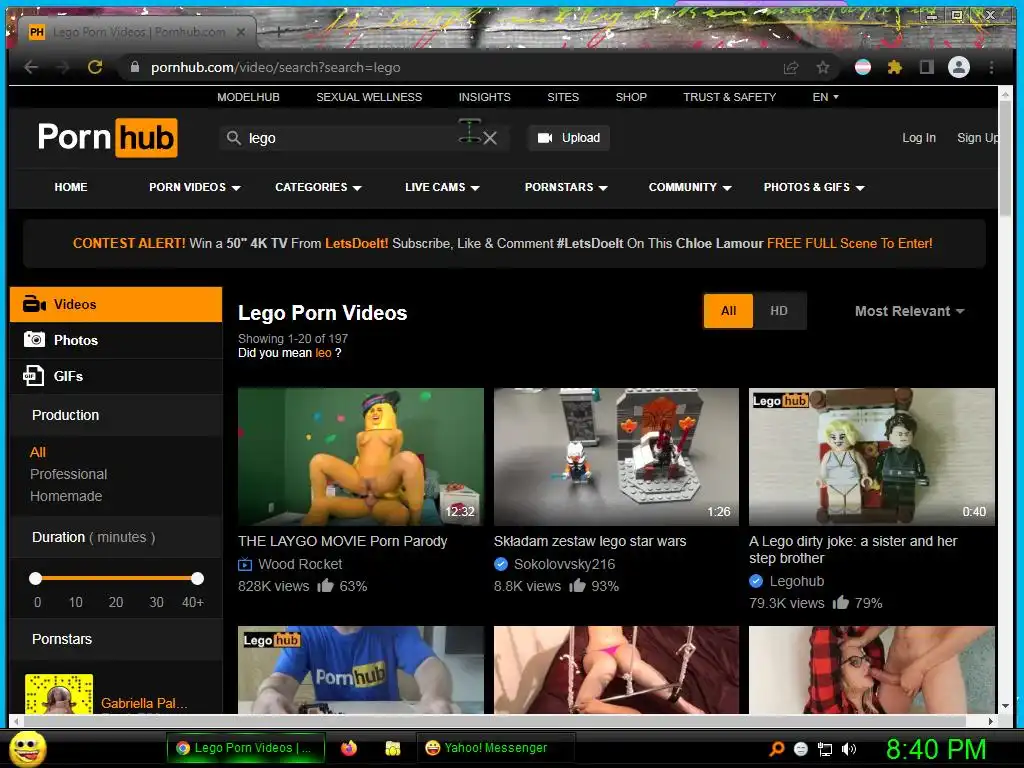Click verified badge next to Sokolovvsky216
Image resolution: width=1024 pixels, height=768 pixels.
(x=501, y=564)
